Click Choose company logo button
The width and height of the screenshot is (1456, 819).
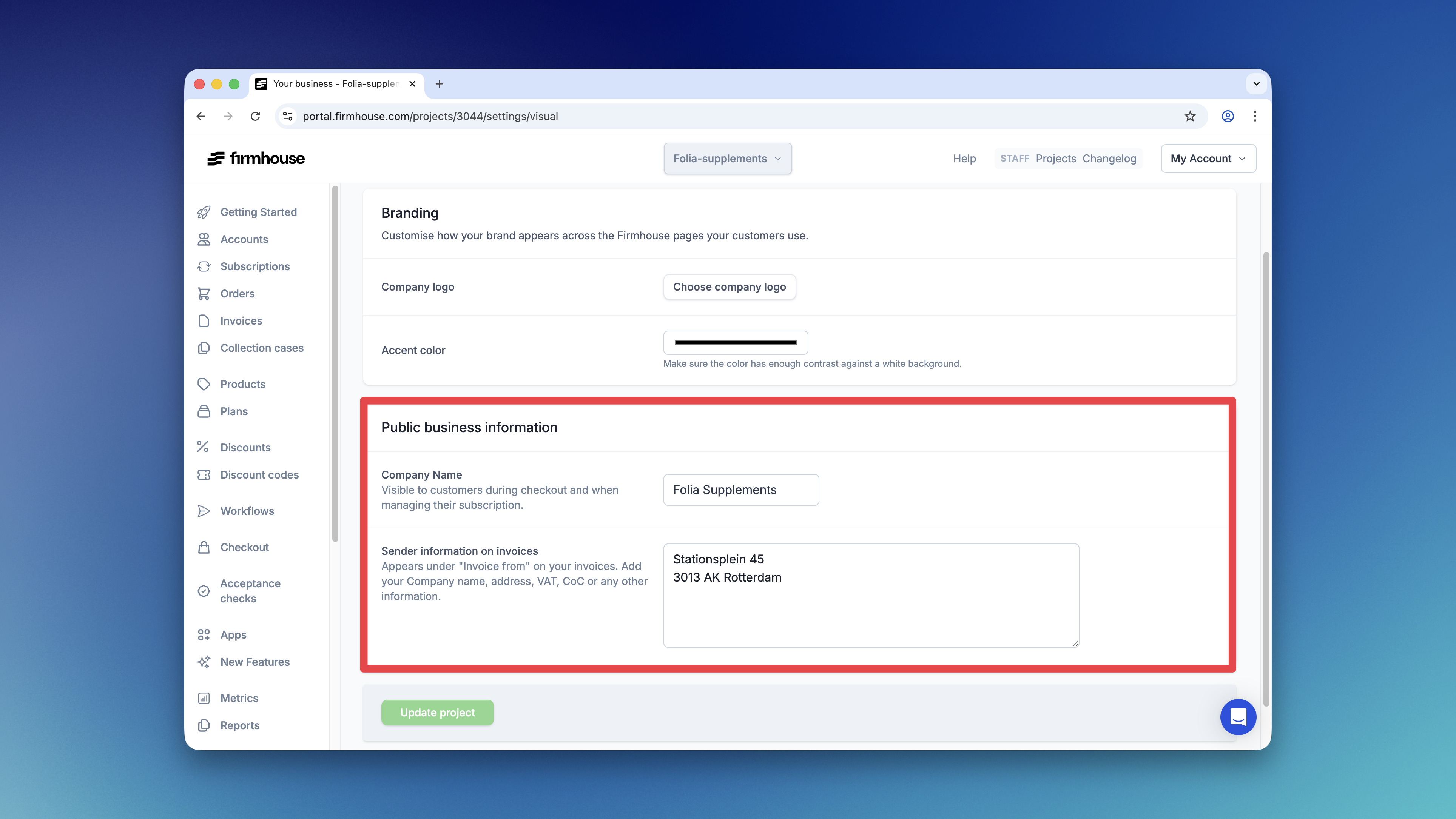click(x=729, y=287)
